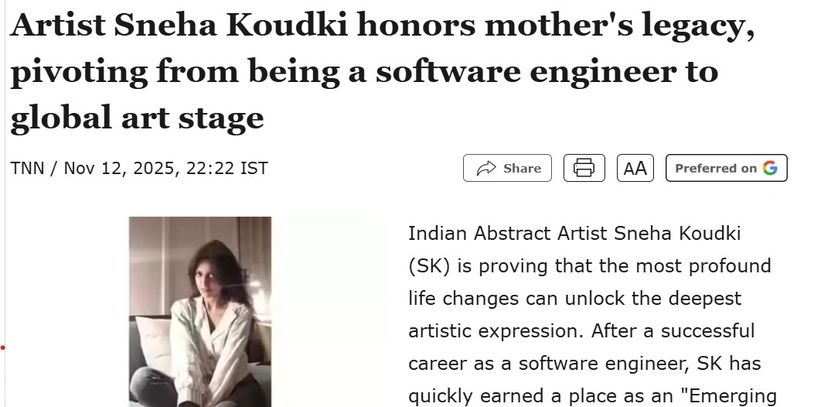Click the Nov 12, 2025 timestamp

[122, 168]
